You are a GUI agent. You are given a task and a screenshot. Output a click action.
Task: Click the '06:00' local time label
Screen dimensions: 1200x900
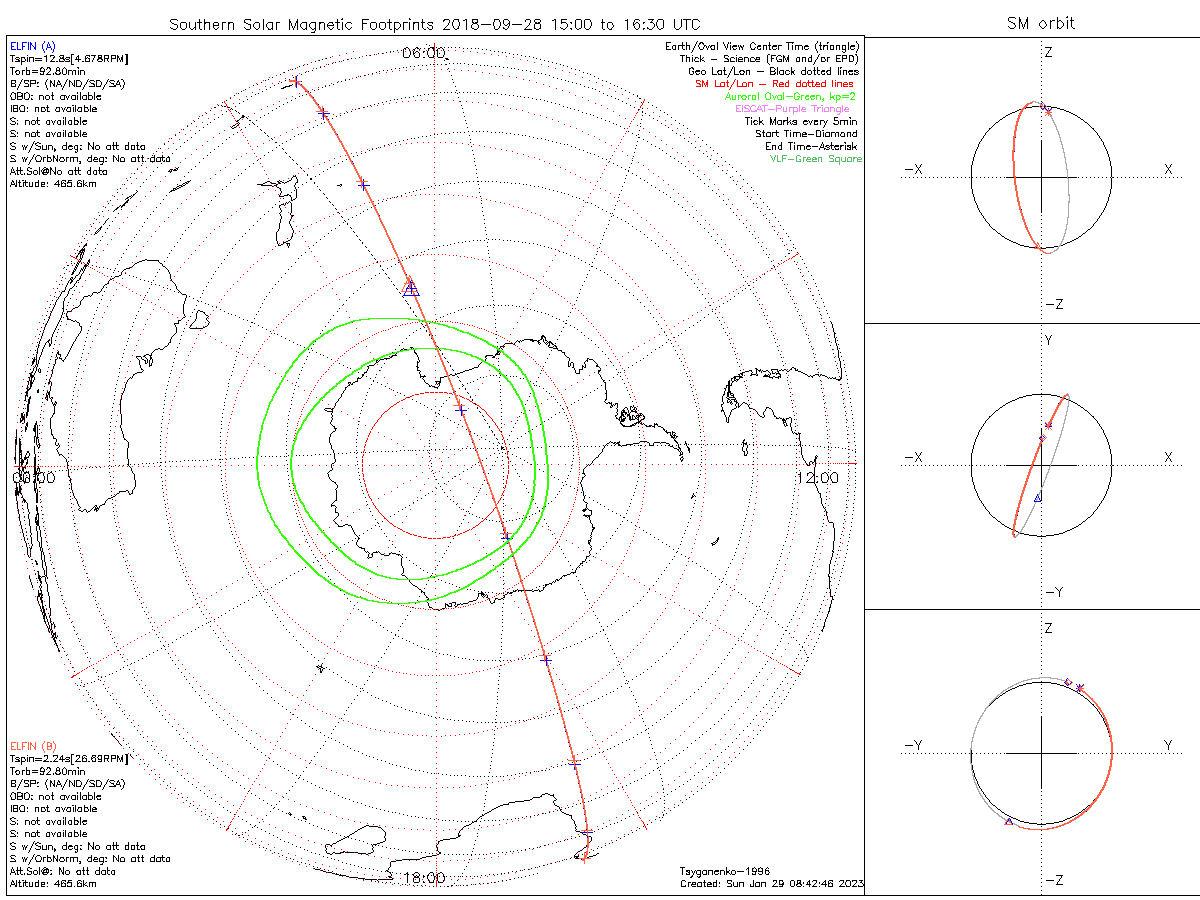click(x=423, y=53)
